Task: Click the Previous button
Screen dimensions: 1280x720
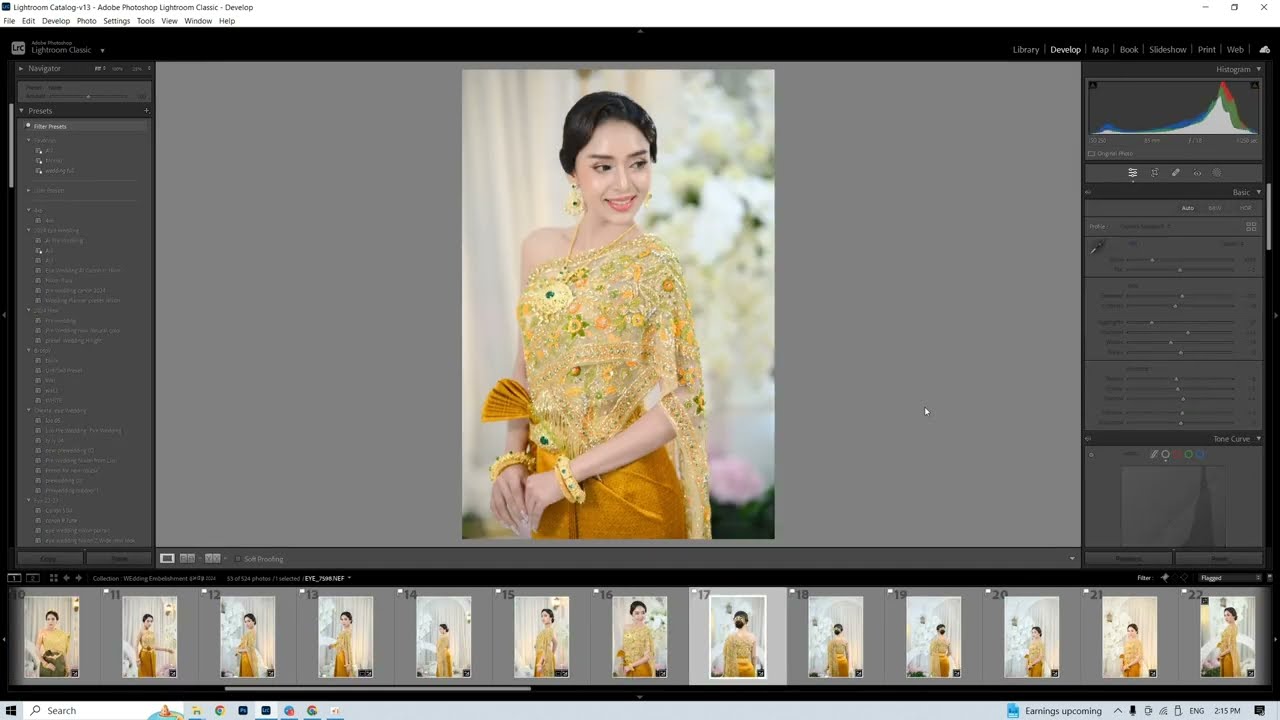Action: (1129, 559)
